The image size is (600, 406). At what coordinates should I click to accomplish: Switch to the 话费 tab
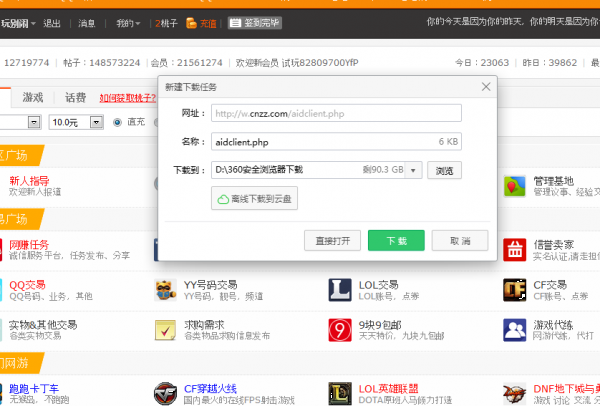pyautogui.click(x=75, y=98)
